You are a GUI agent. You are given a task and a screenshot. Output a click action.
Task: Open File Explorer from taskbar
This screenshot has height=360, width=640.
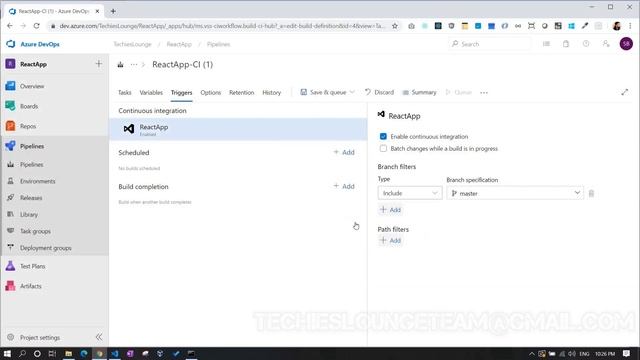[x=69, y=353]
